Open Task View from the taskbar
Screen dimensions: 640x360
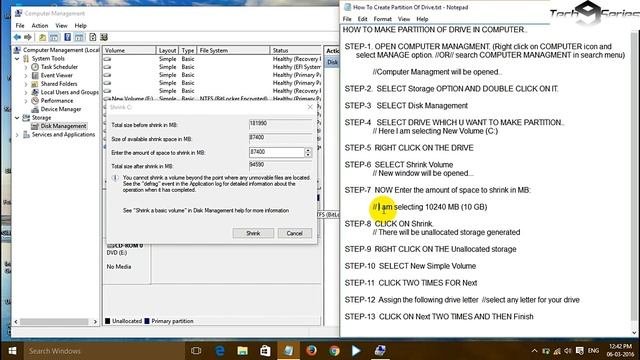(196, 351)
